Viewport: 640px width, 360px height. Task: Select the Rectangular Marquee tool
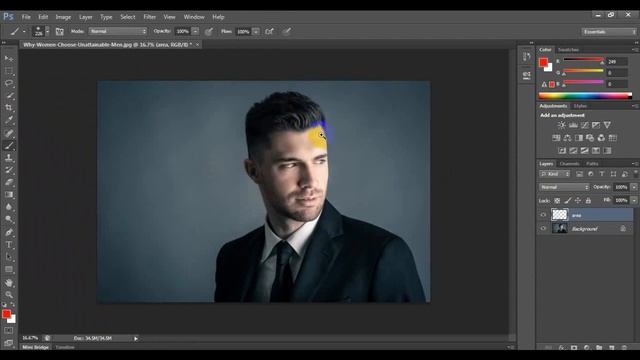click(9, 71)
